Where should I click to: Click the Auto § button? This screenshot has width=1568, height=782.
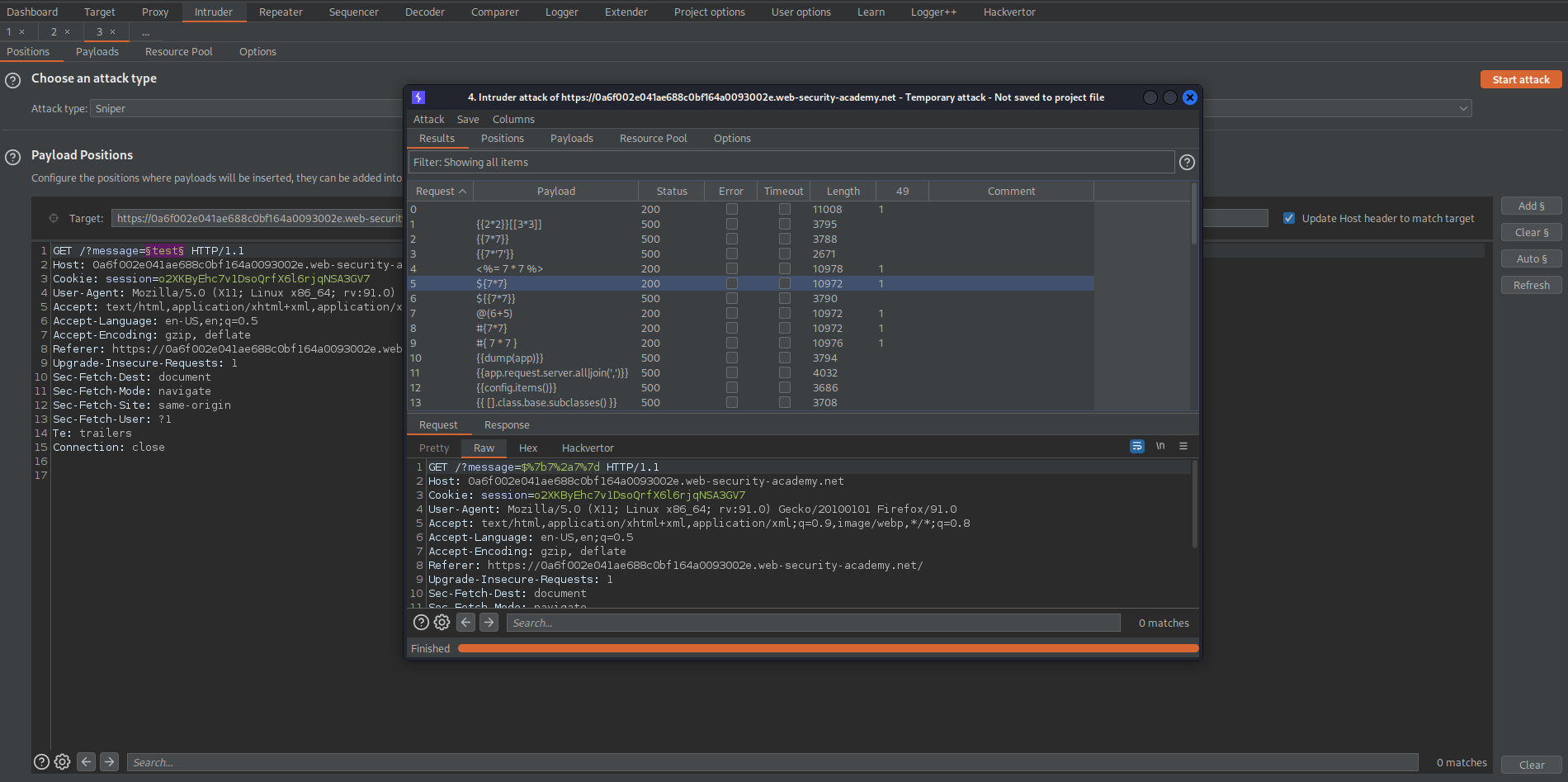coord(1531,259)
